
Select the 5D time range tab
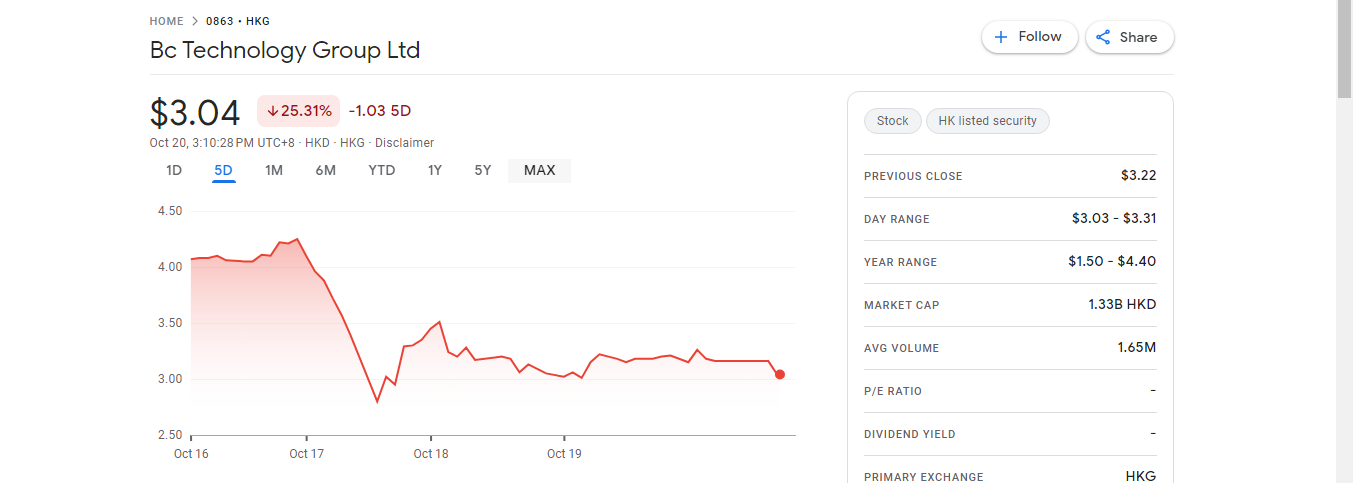pos(223,171)
